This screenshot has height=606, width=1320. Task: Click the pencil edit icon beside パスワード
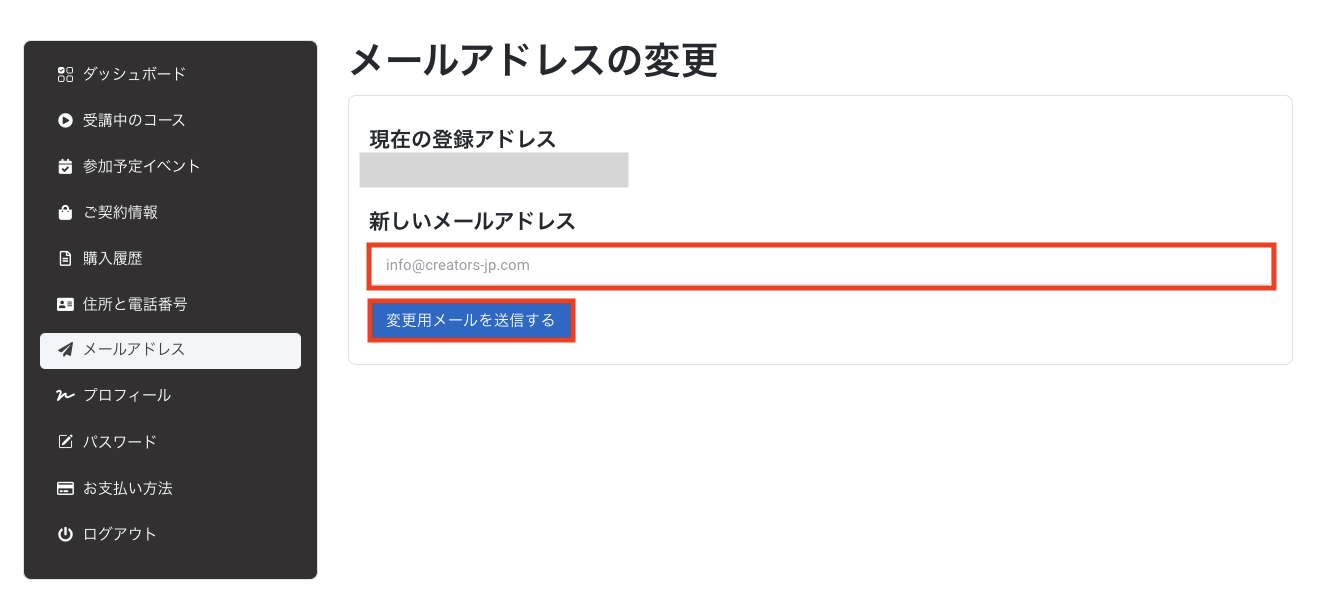point(65,441)
